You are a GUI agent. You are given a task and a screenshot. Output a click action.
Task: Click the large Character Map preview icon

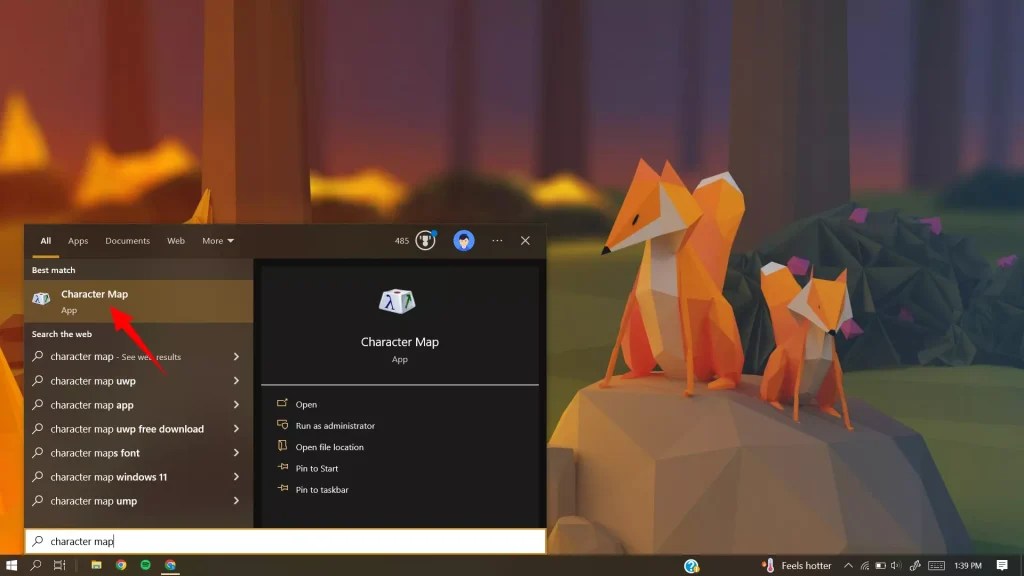click(x=397, y=302)
